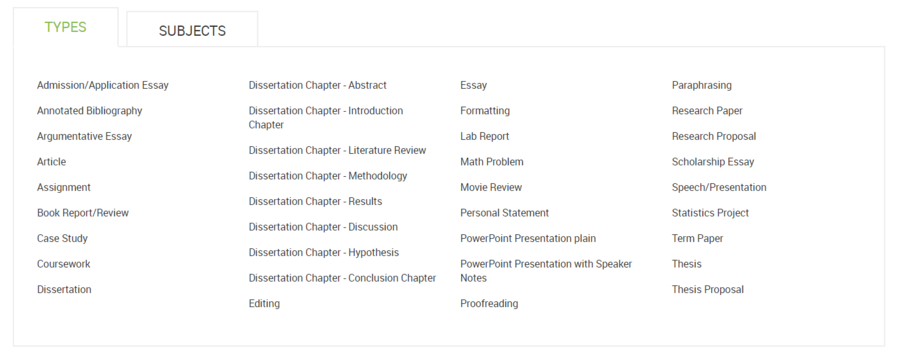
Task: Open the Statistics Project link
Action: tap(710, 213)
